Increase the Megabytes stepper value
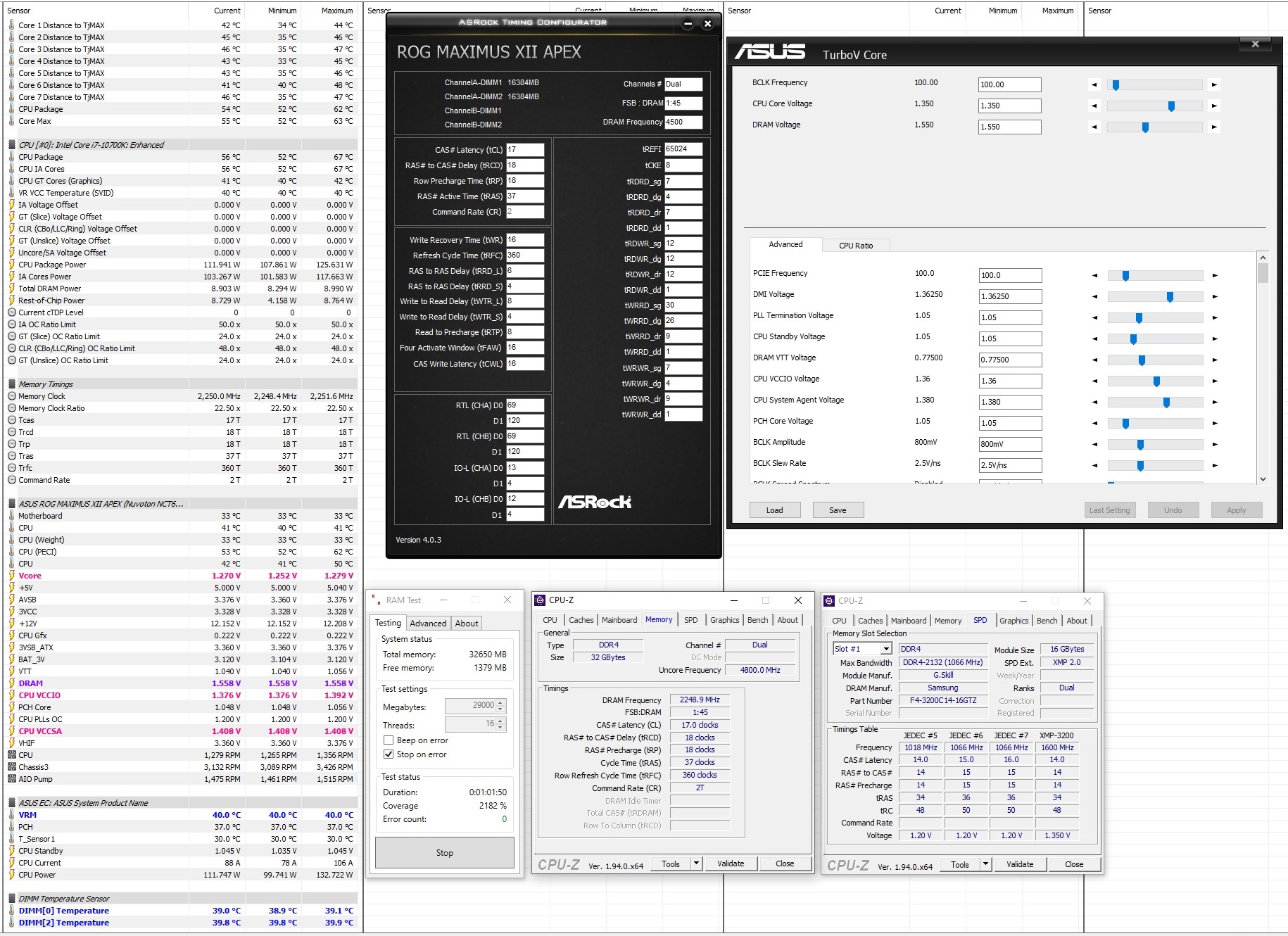The image size is (1288, 936). point(500,702)
